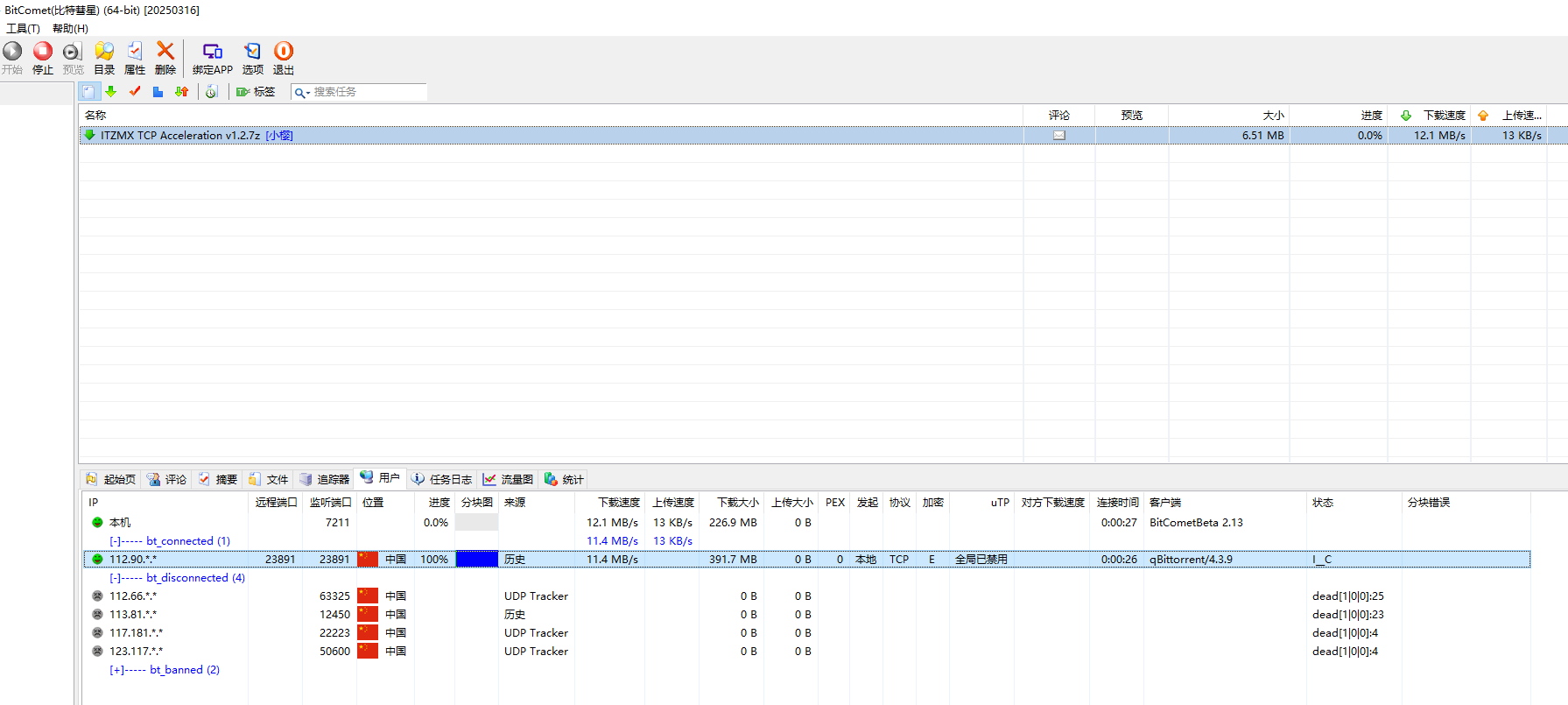Switch to the 评论 tab in the bottom panel

pos(166,479)
